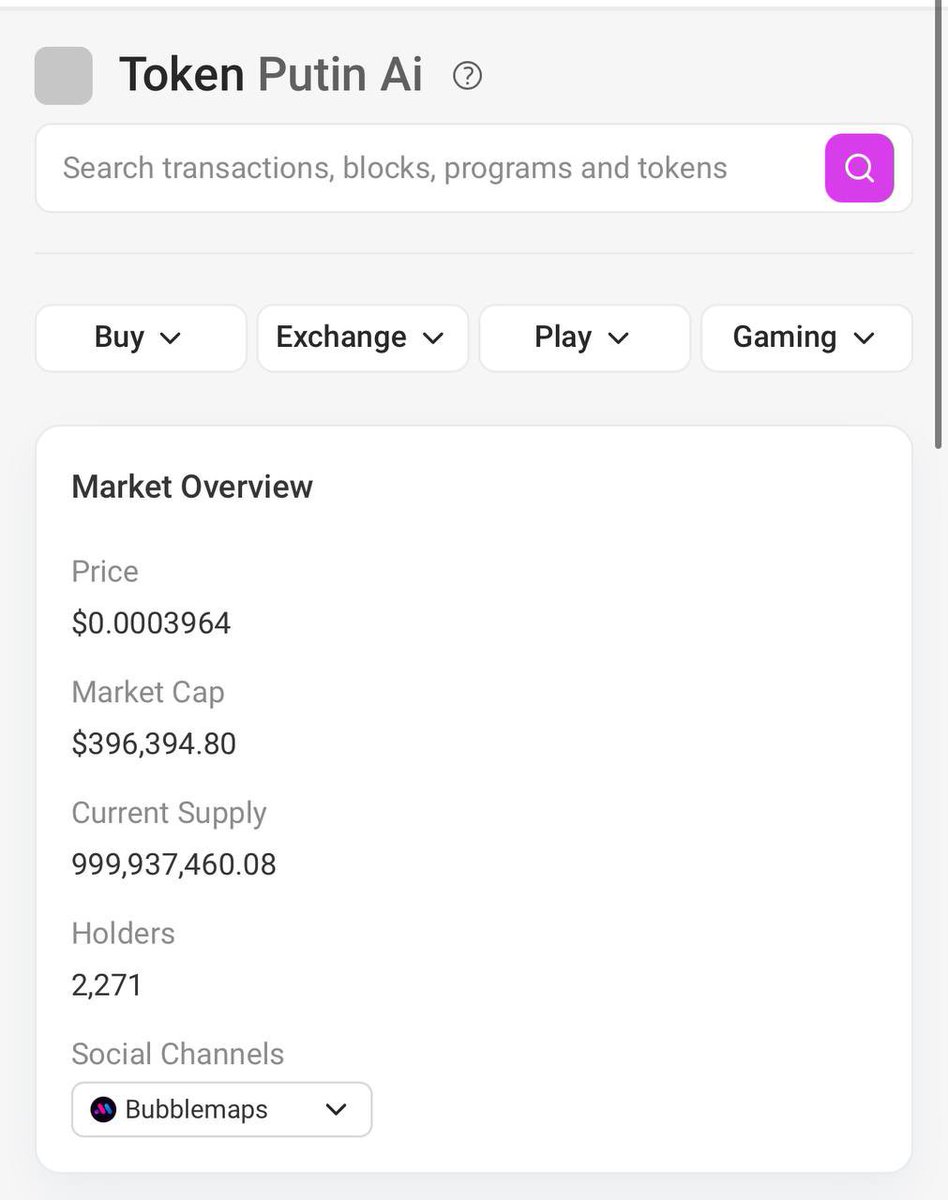Click the Market Cap label
This screenshot has width=948, height=1200.
[x=148, y=692]
